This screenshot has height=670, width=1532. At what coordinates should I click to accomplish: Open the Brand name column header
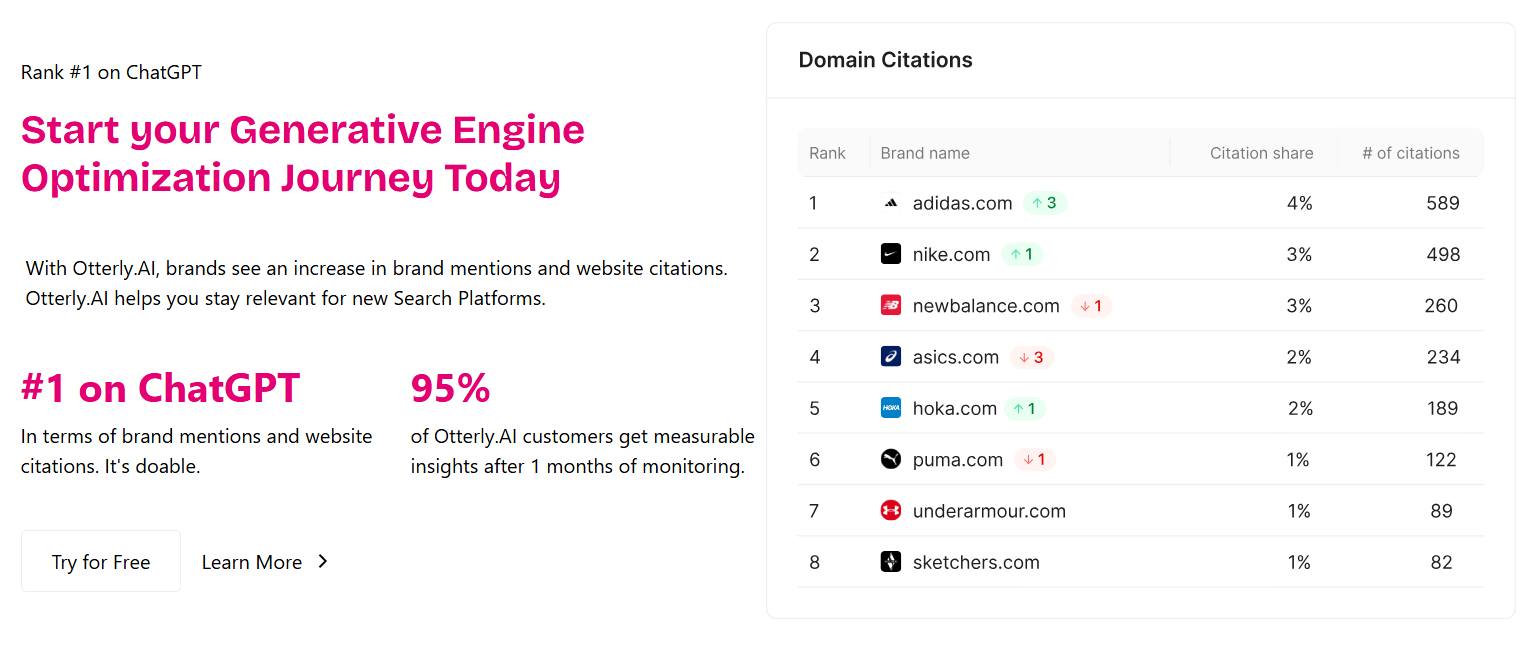click(925, 152)
